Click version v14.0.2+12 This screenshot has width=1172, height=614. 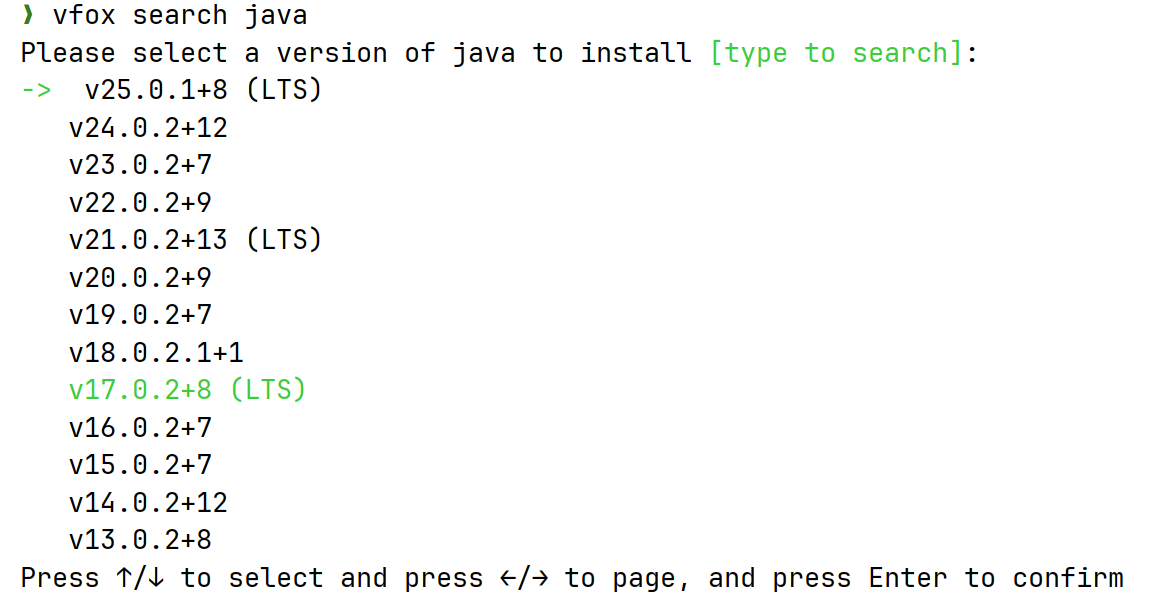[148, 503]
